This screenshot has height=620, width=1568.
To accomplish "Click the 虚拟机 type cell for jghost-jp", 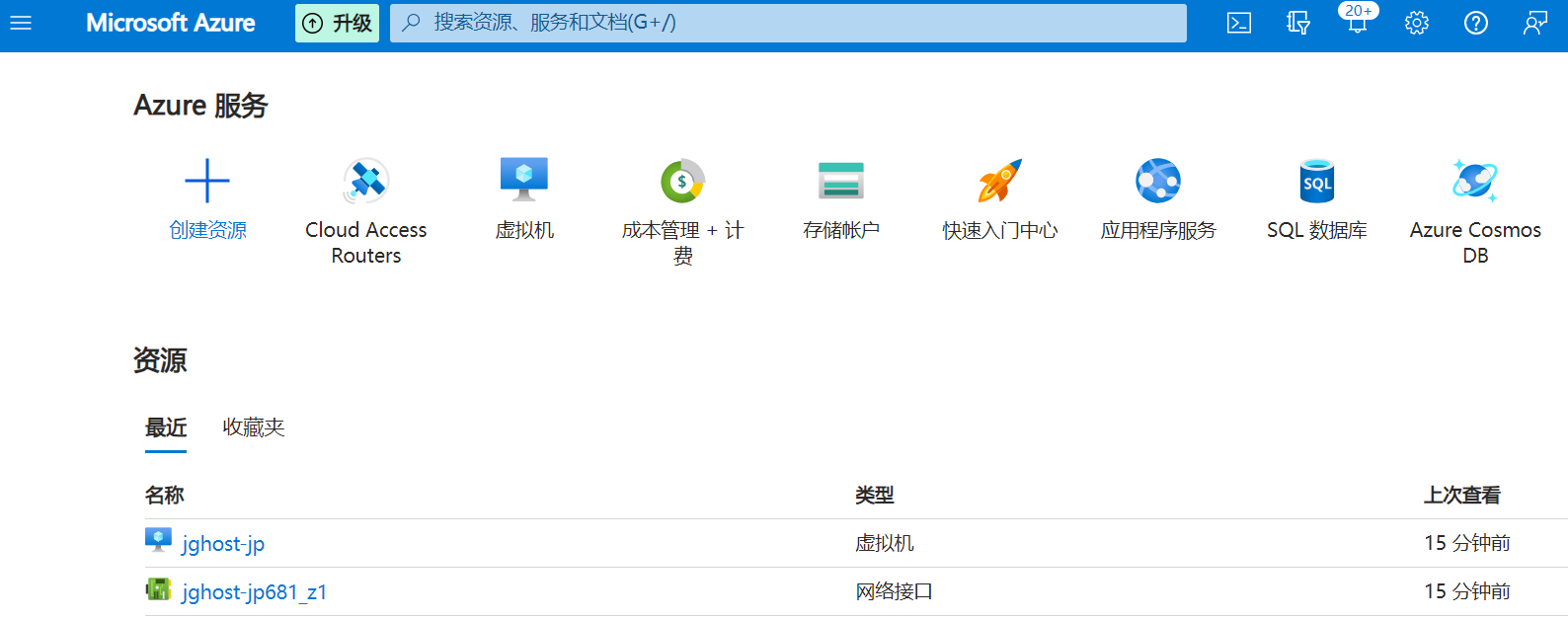I will (885, 543).
